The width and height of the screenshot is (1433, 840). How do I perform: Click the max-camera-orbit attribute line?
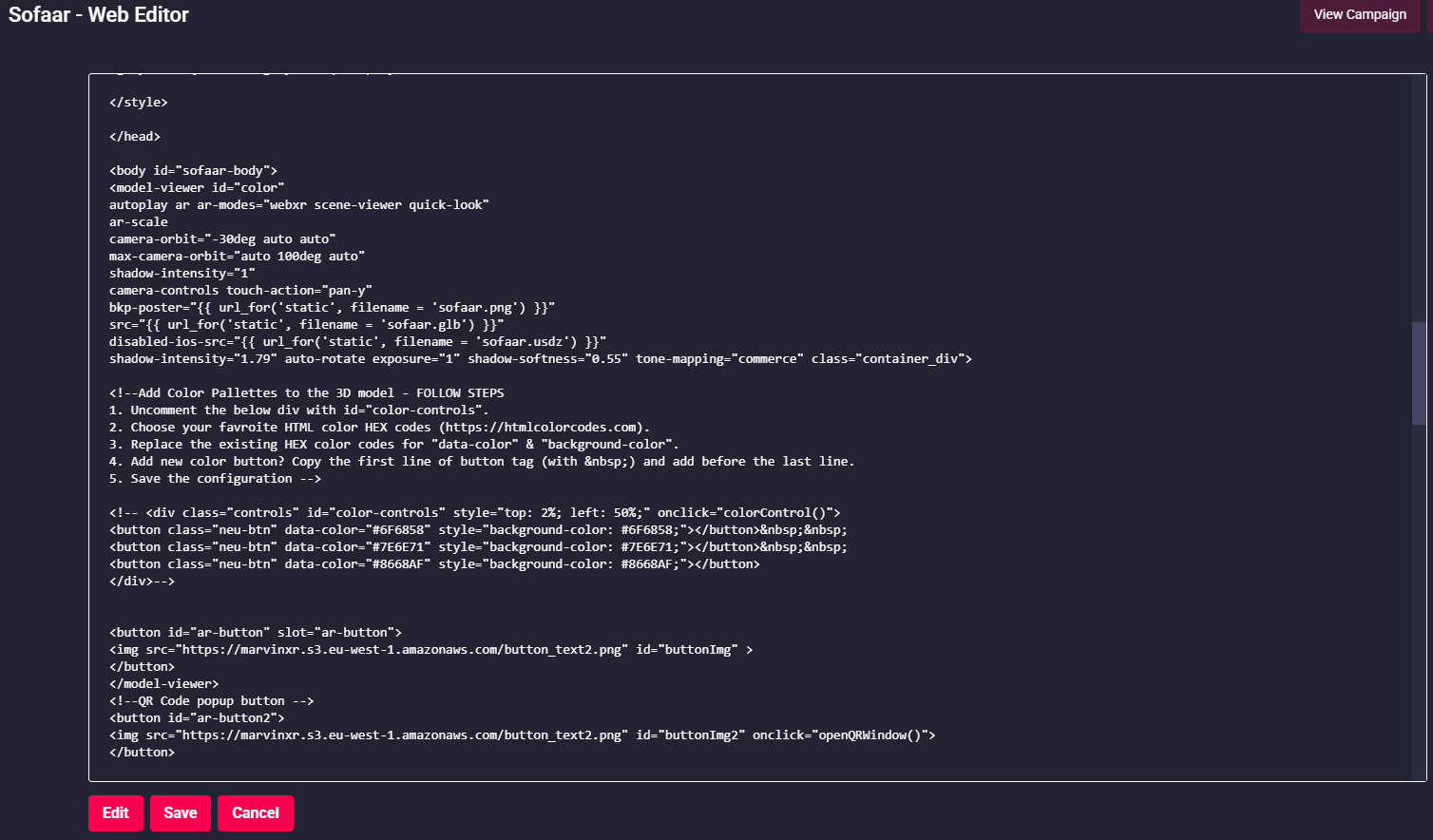237,257
